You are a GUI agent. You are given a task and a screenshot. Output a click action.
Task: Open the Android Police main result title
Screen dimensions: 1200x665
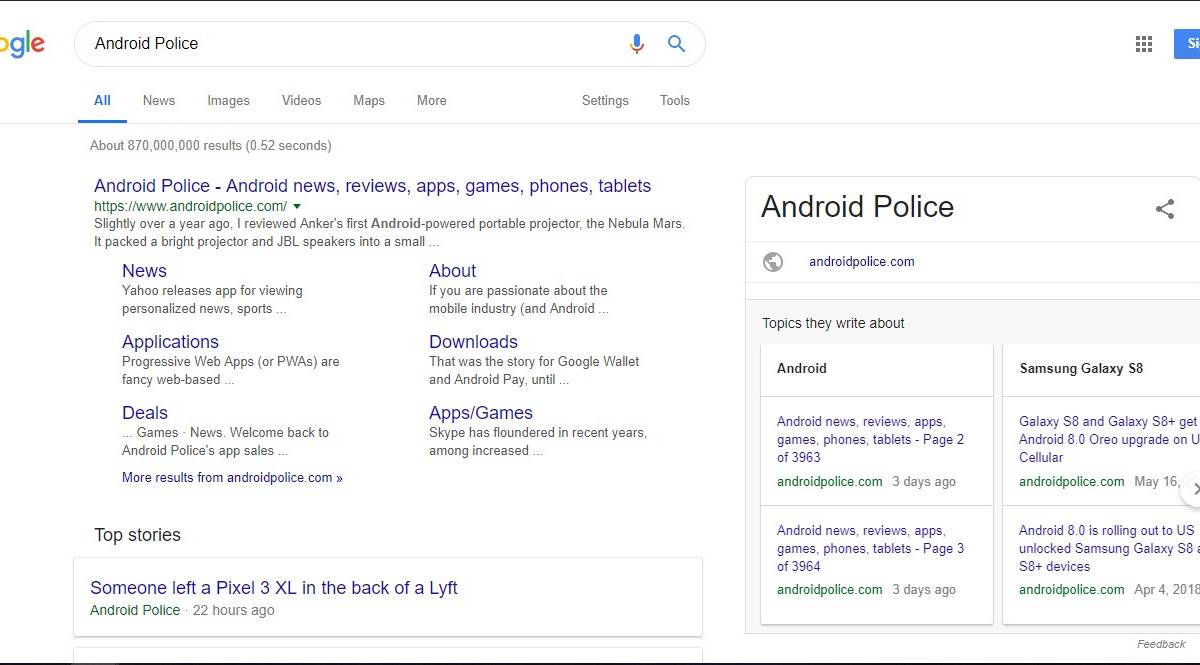click(372, 186)
